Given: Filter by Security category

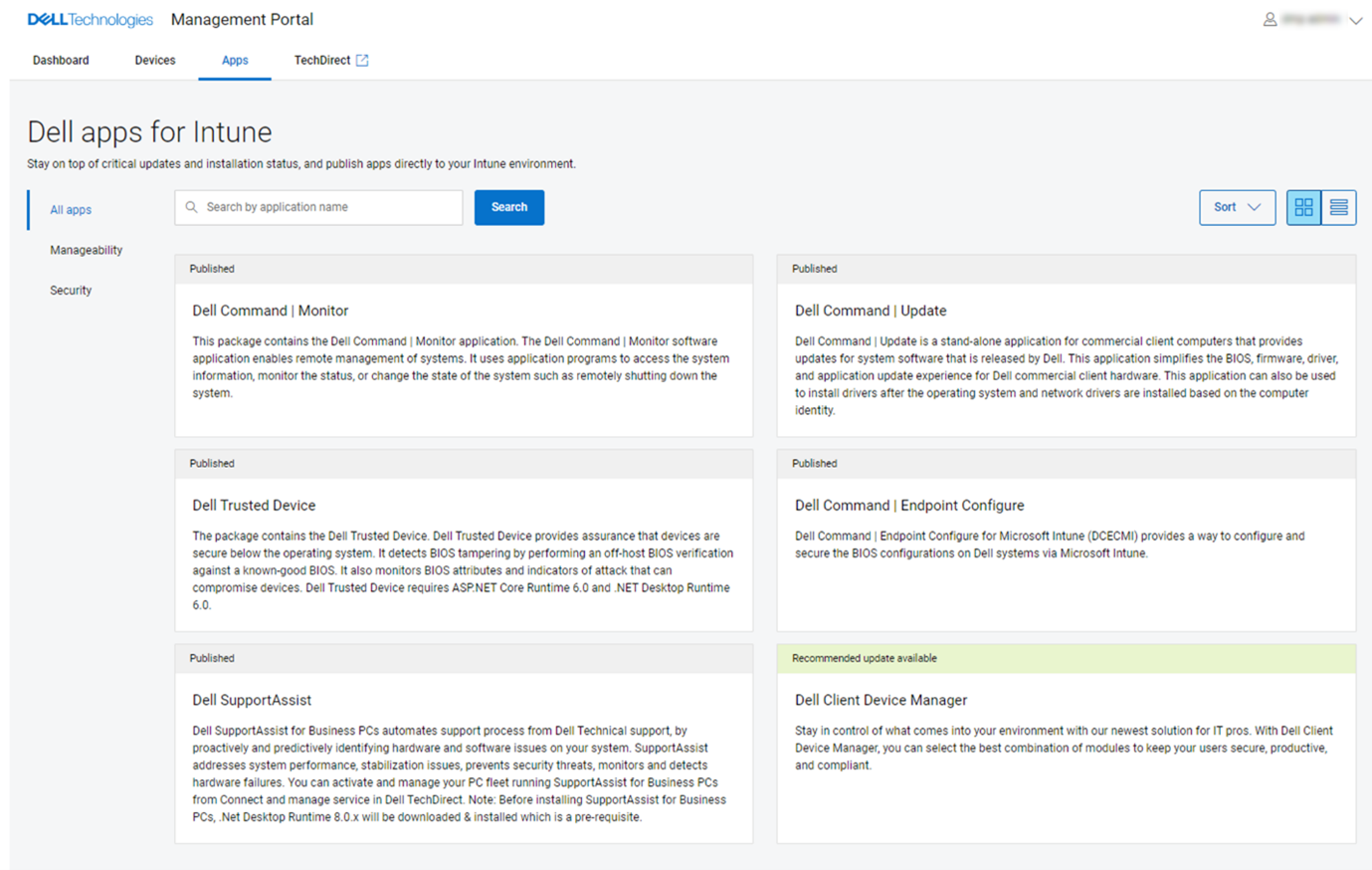Looking at the screenshot, I should coord(71,291).
